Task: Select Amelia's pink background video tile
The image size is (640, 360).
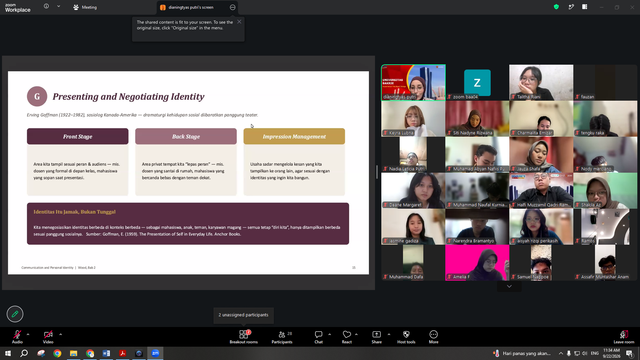Action: point(477,262)
